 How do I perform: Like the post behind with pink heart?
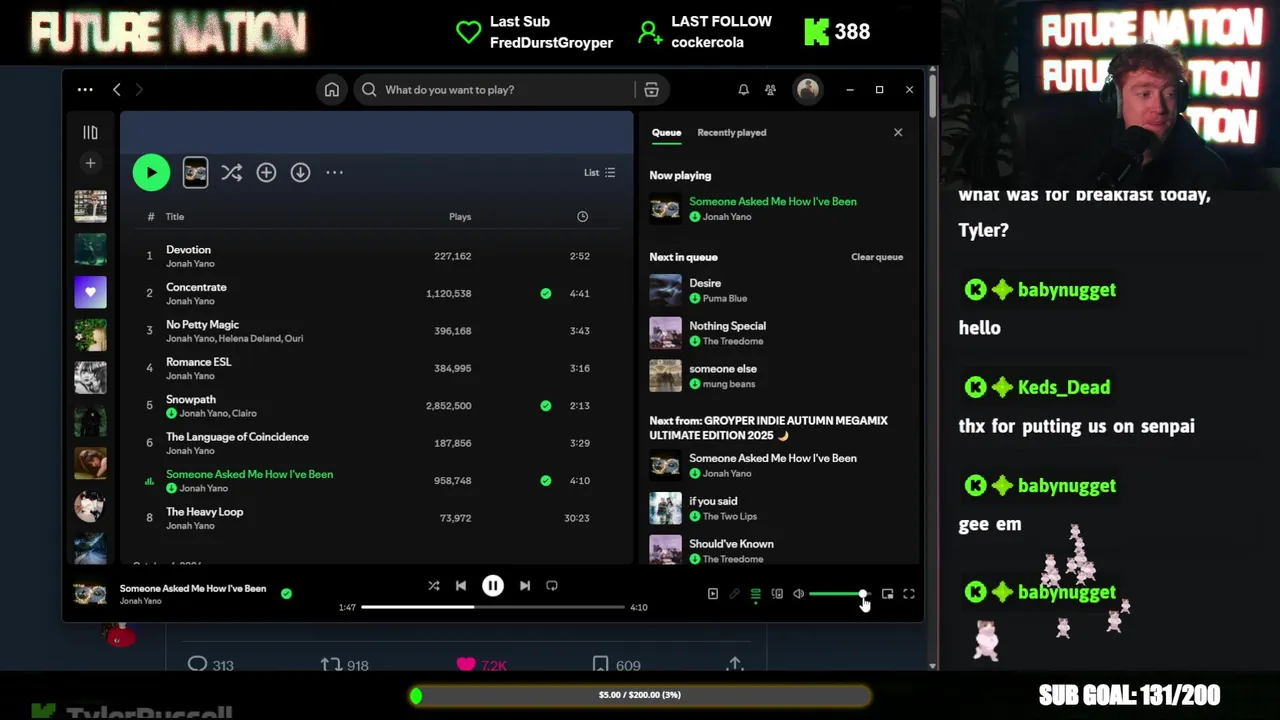466,664
